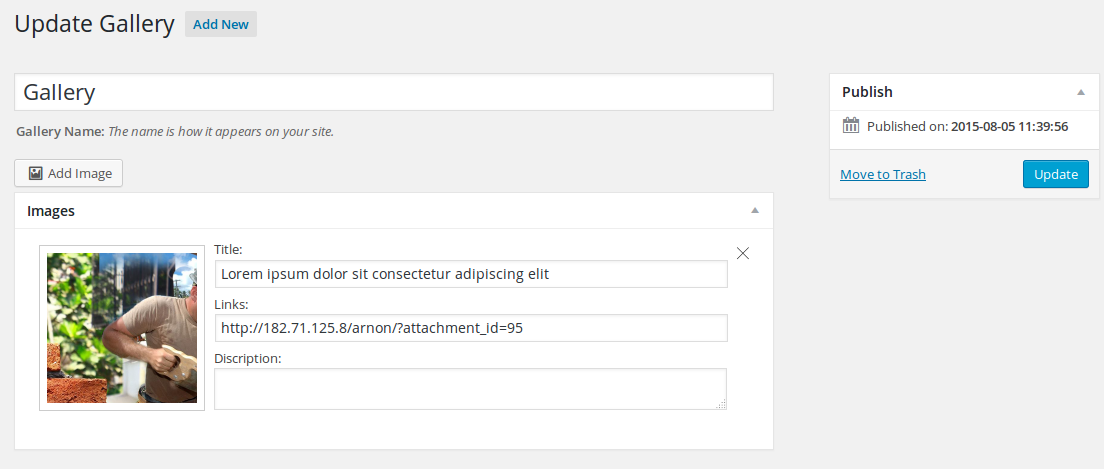Image resolution: width=1104 pixels, height=469 pixels.
Task: Focus the Gallery name input field
Action: click(x=394, y=92)
